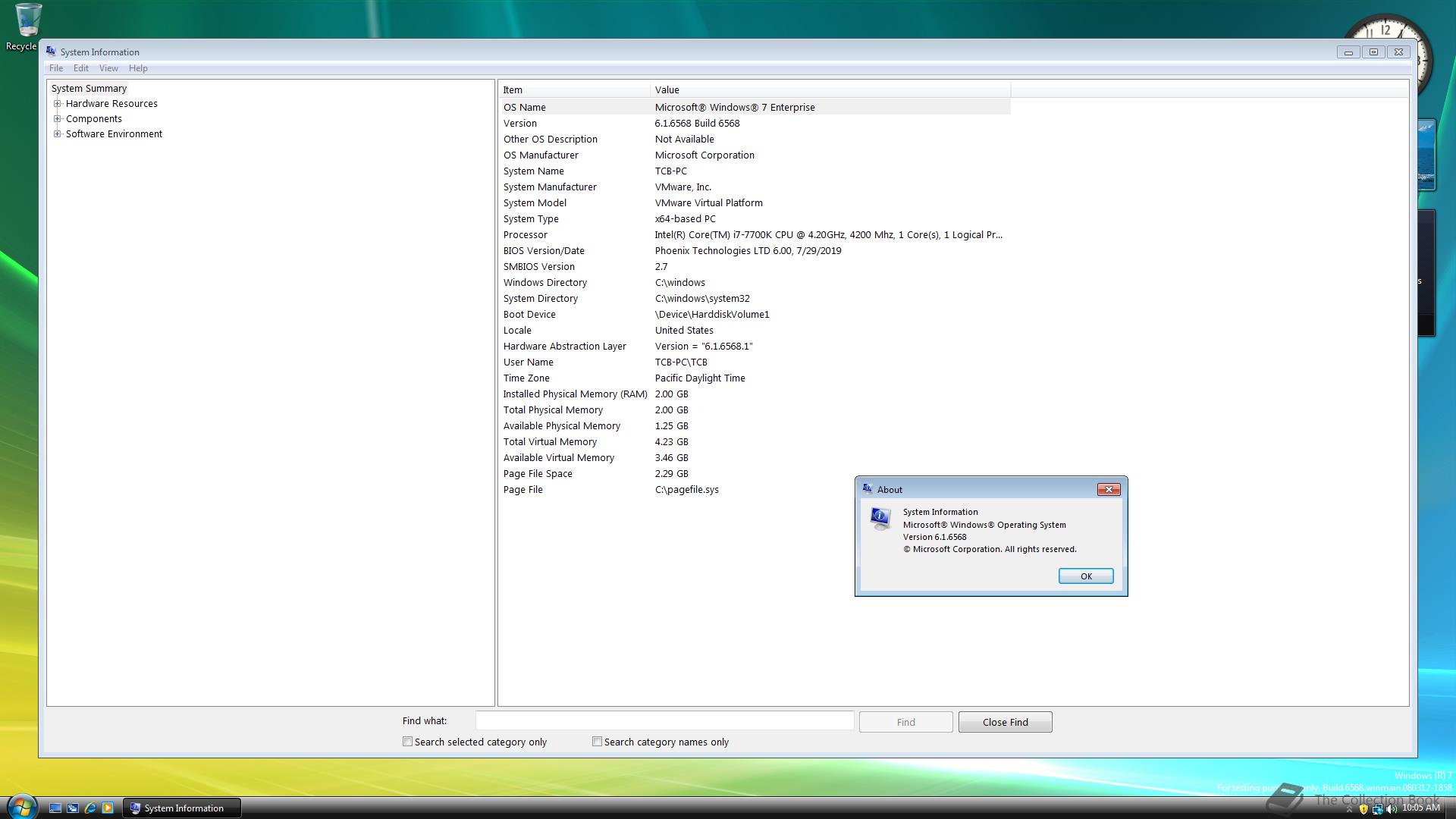Click the C:\pagefile.sys value

(687, 489)
